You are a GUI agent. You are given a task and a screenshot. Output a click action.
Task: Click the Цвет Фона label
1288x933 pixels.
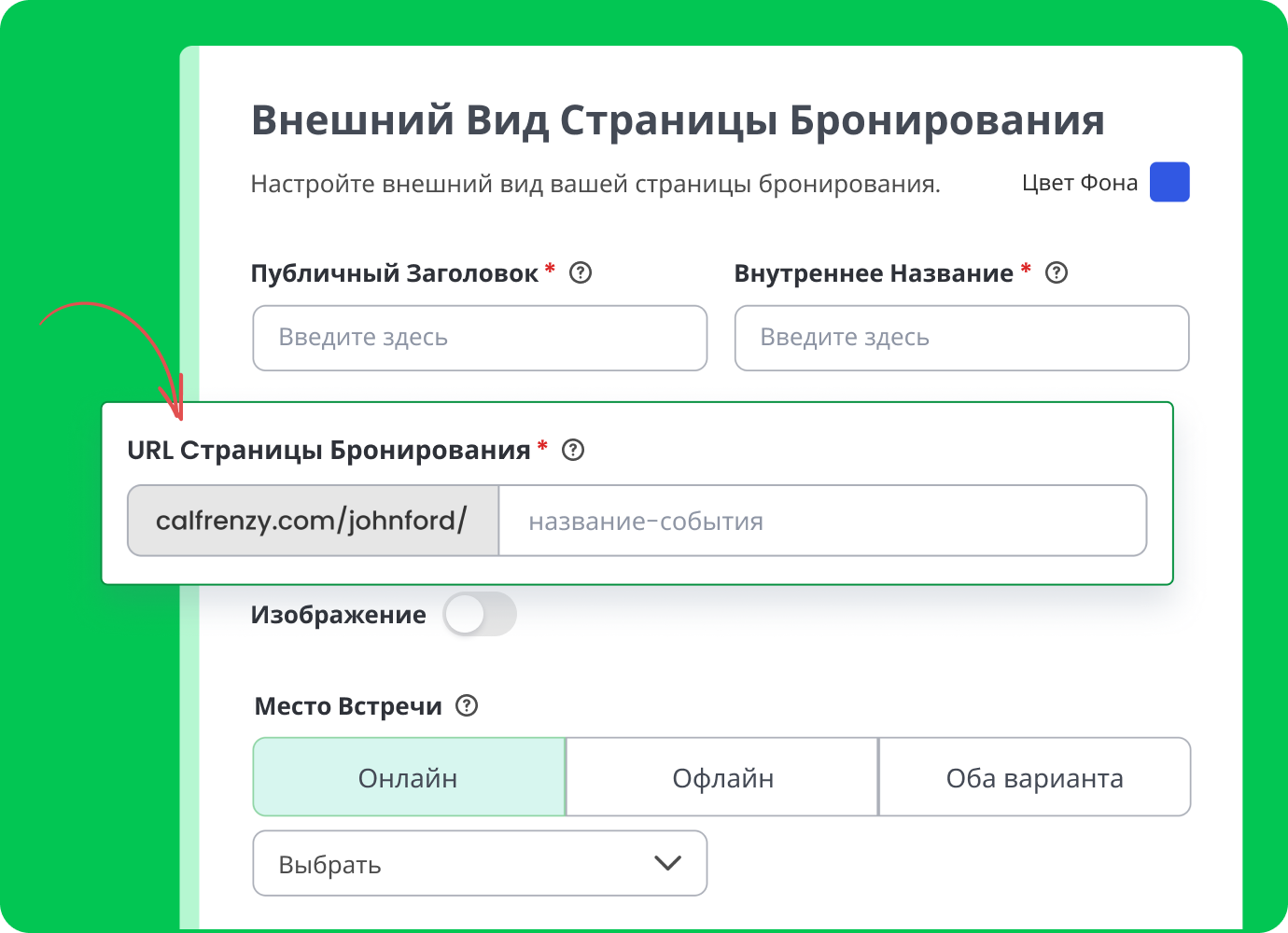1080,183
